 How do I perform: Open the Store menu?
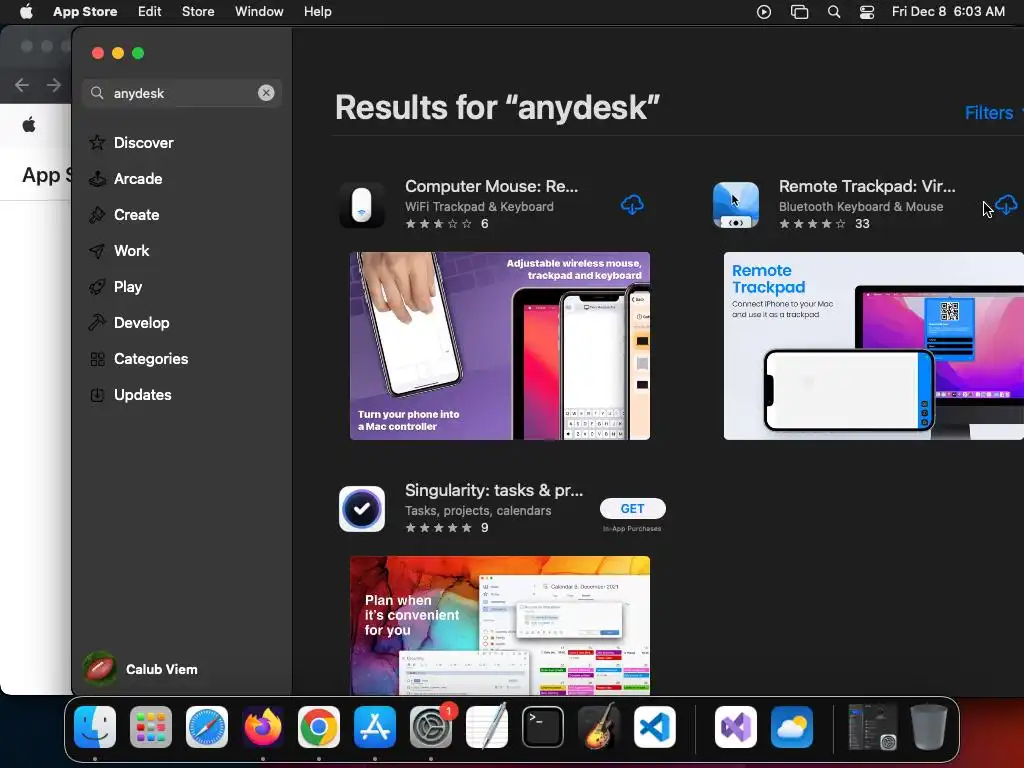[x=198, y=11]
